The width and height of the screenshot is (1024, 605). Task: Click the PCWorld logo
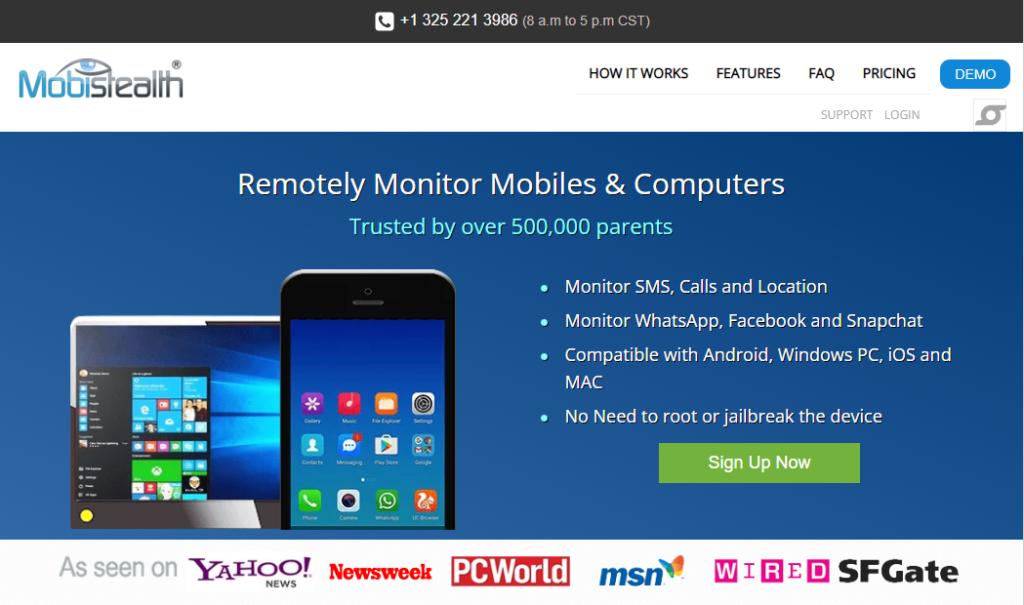point(510,571)
